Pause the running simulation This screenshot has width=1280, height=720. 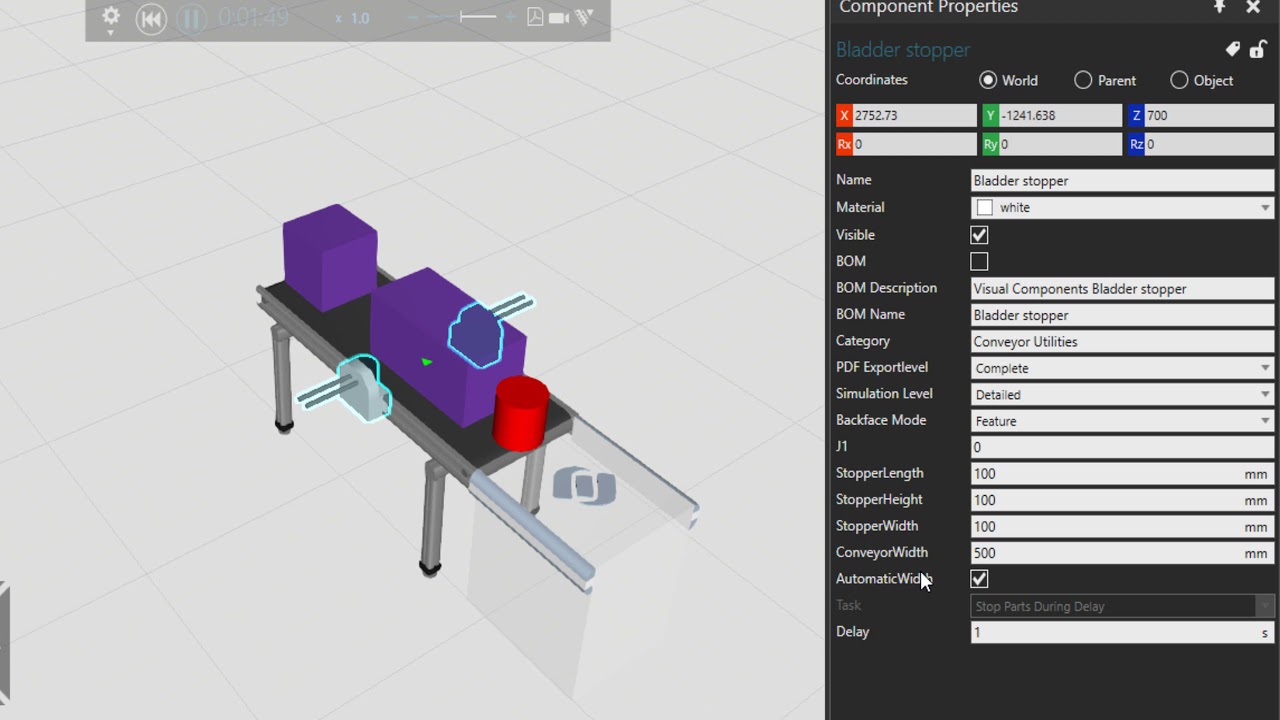coord(189,19)
